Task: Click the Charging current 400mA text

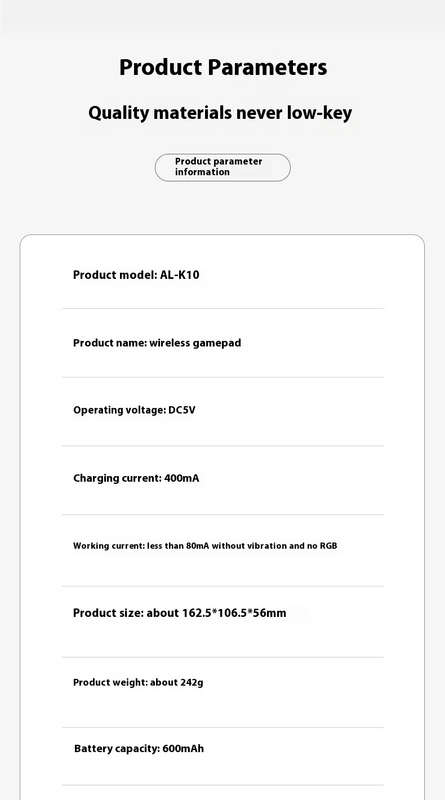Action: coord(136,479)
